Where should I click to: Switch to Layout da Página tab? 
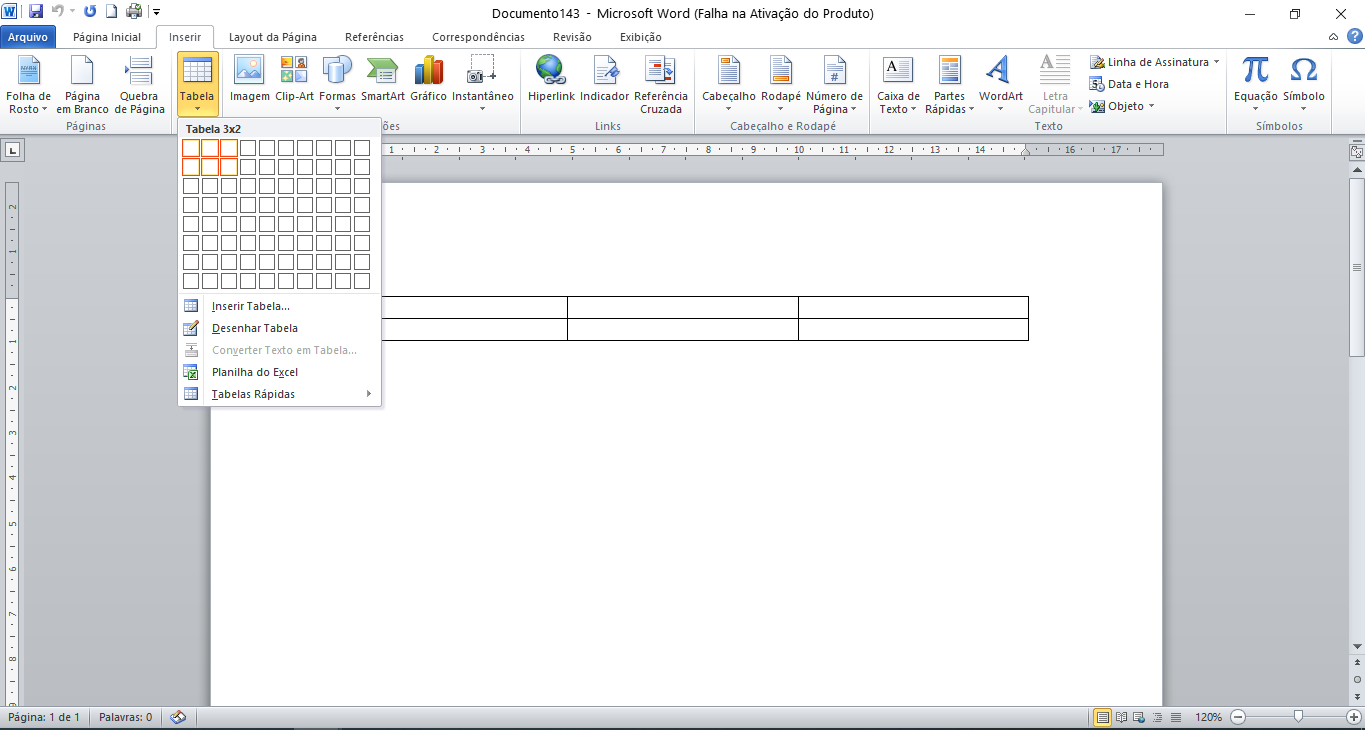273,37
